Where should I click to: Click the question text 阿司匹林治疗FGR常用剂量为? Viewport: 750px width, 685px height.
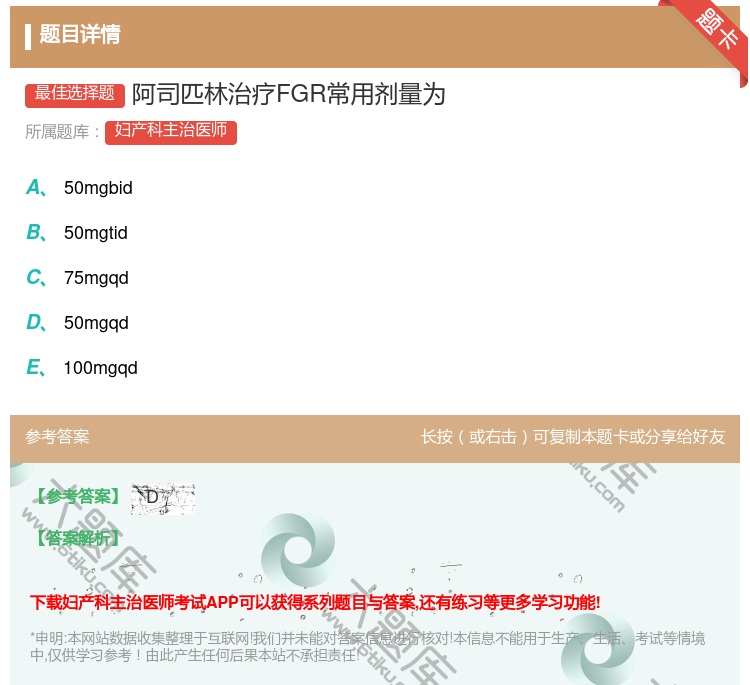(288, 94)
